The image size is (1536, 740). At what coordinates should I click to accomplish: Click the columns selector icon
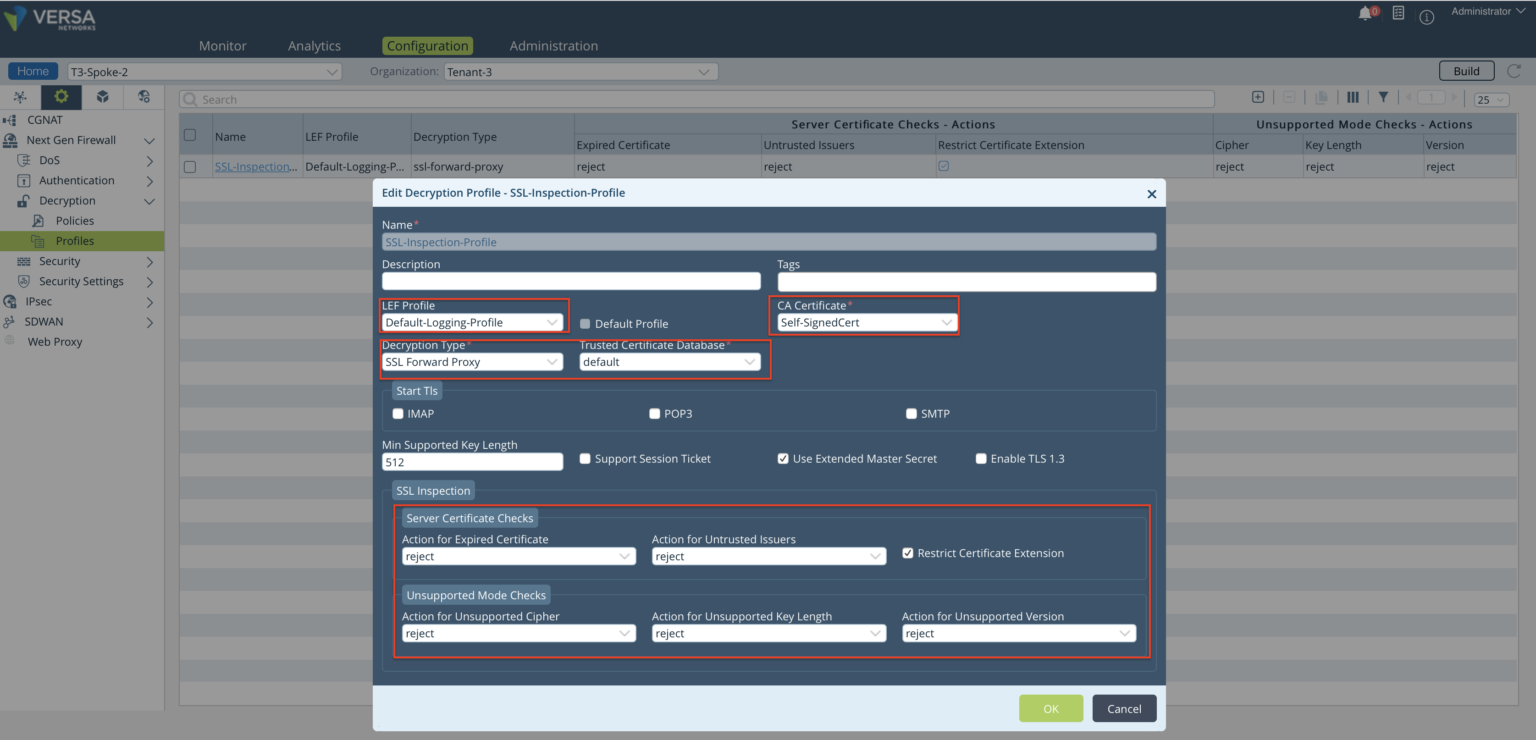point(1352,97)
